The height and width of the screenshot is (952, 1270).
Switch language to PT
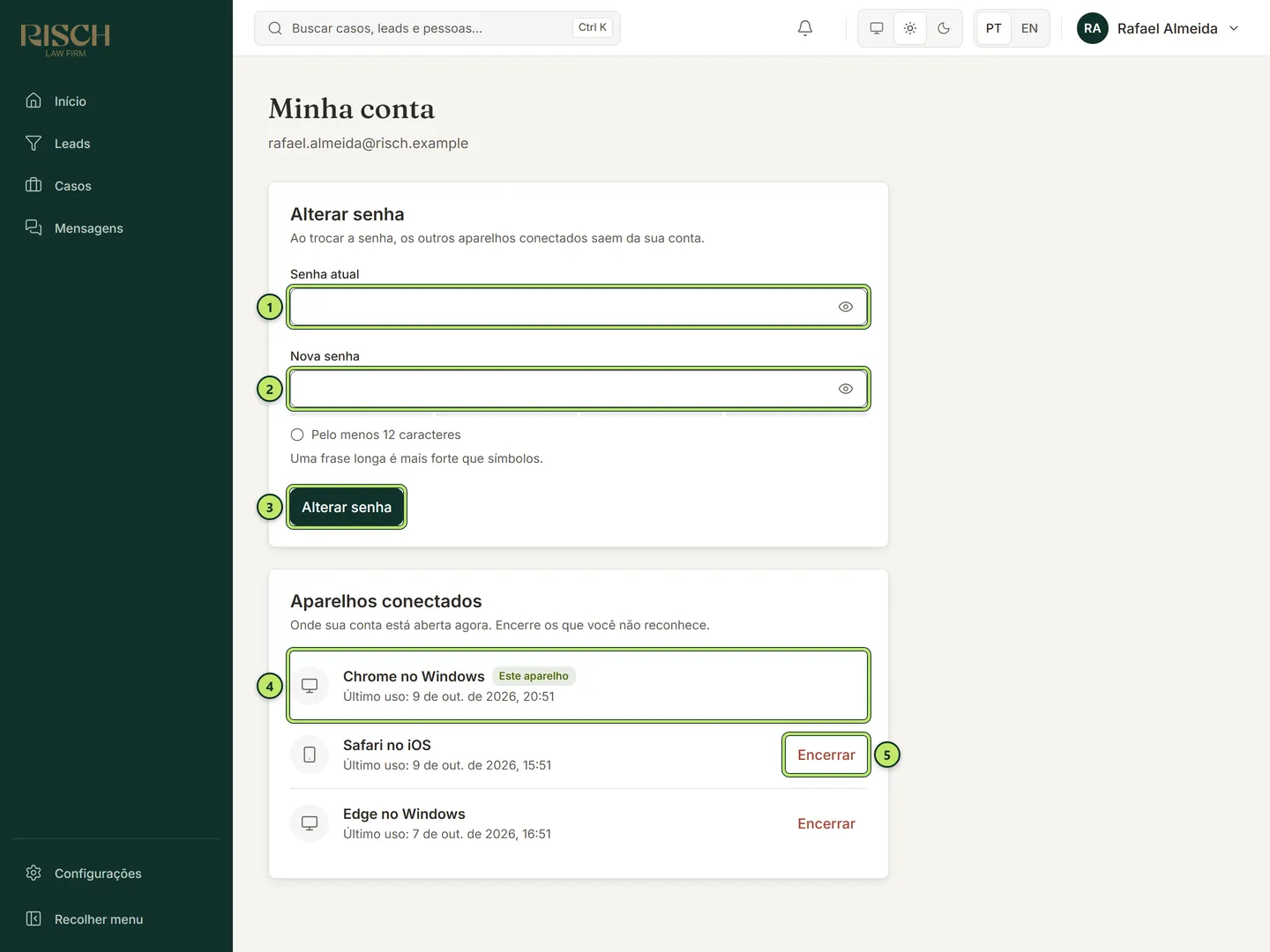(x=994, y=28)
